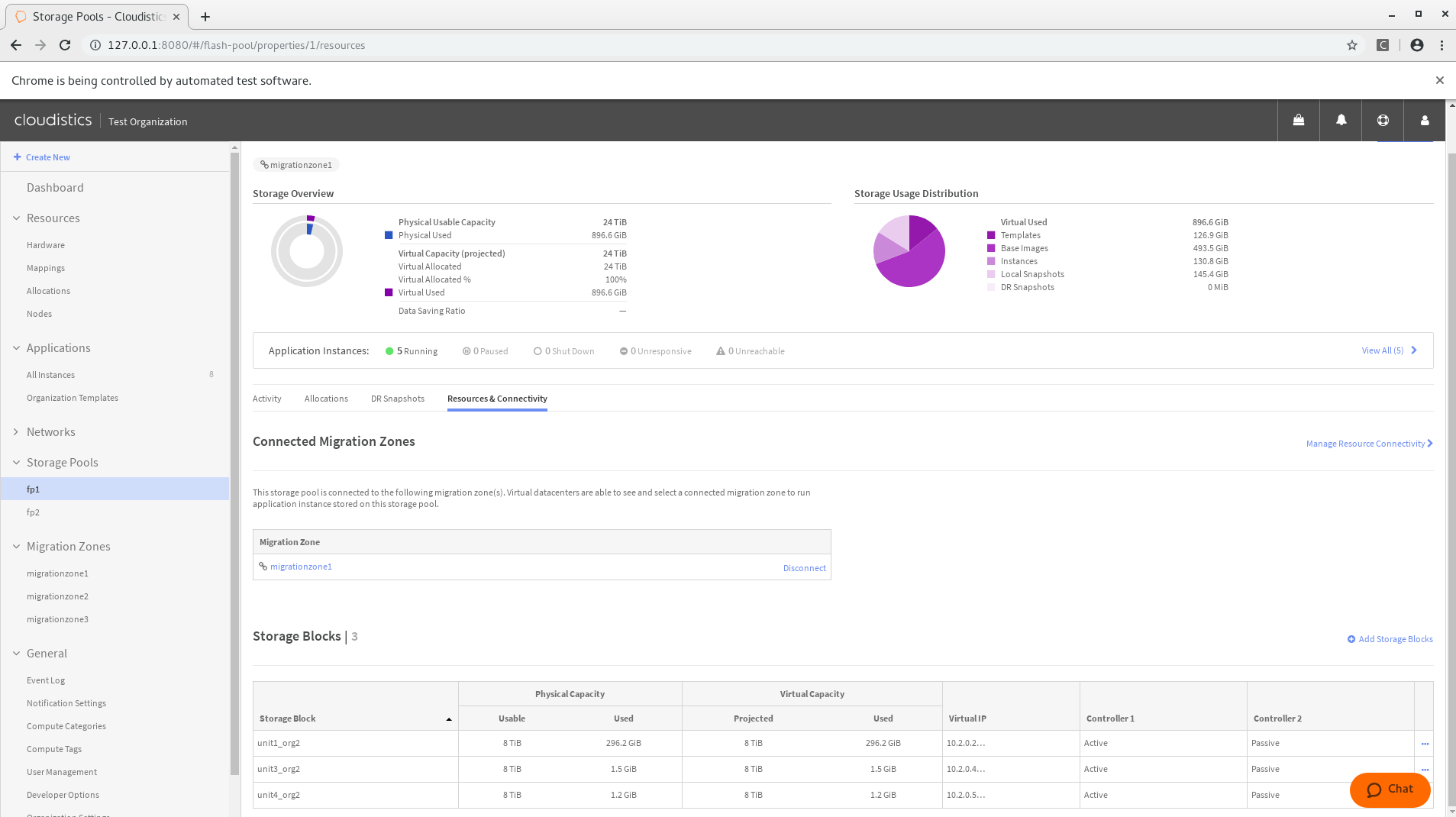Open the Chat widget
This screenshot has height=817, width=1456.
tap(1390, 790)
